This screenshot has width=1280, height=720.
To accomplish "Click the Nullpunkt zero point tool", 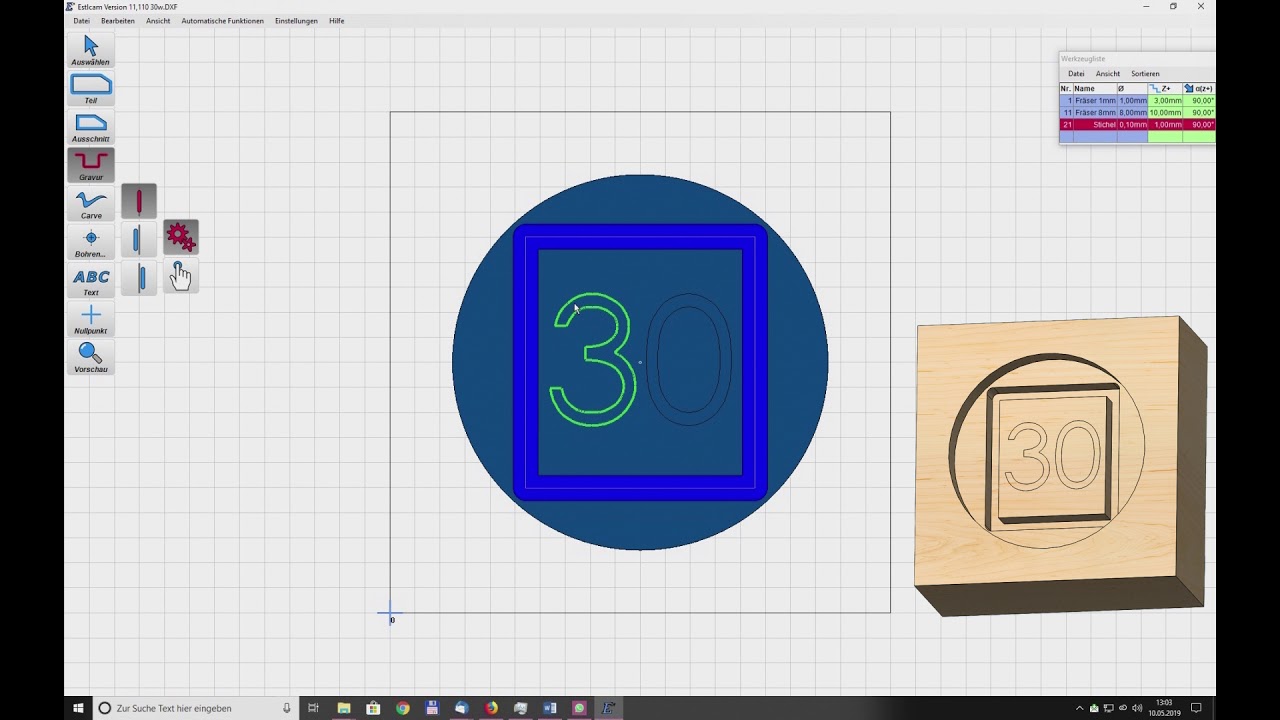I will tap(91, 319).
